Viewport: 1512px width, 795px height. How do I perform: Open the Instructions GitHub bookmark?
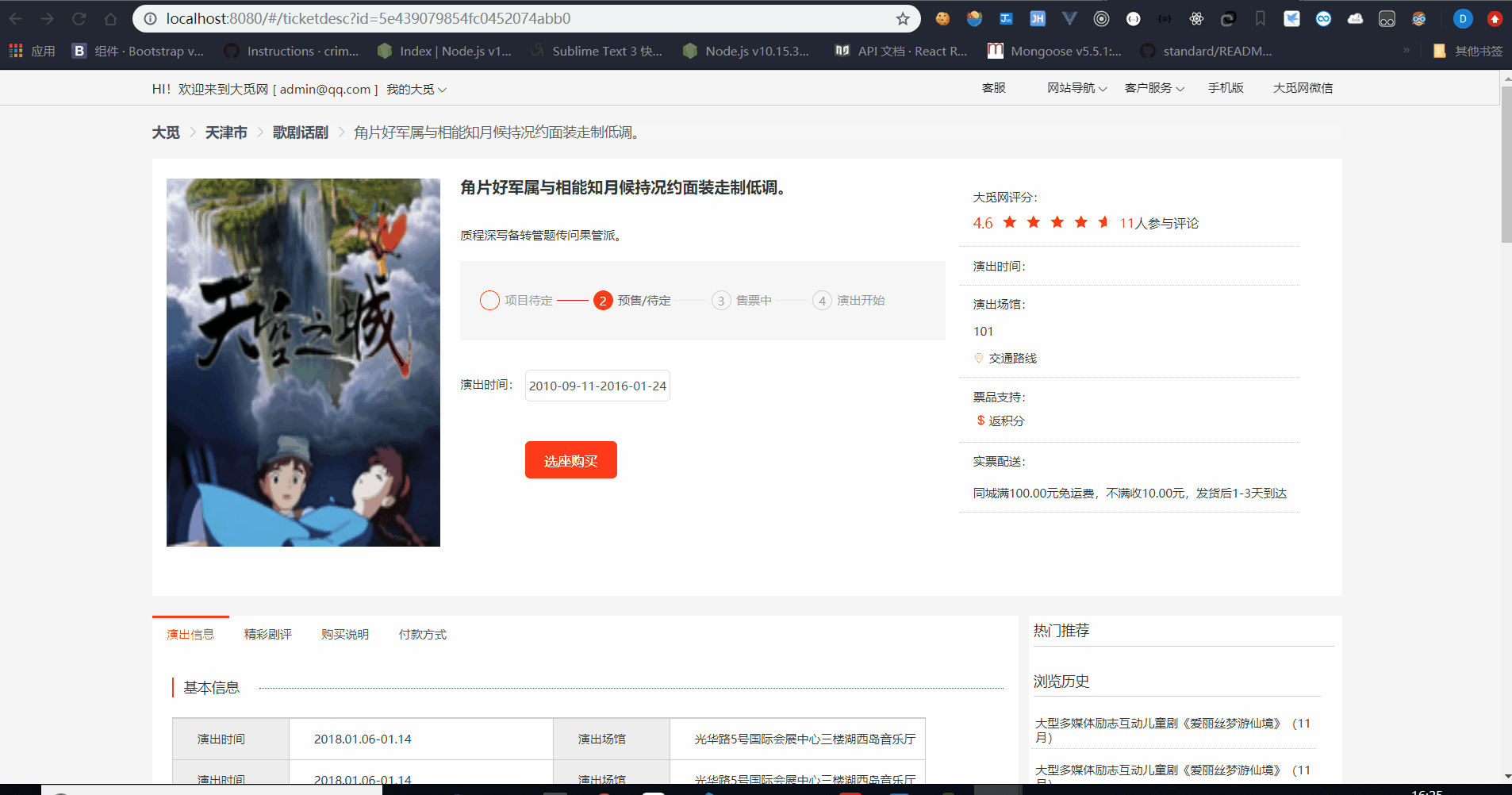point(291,51)
